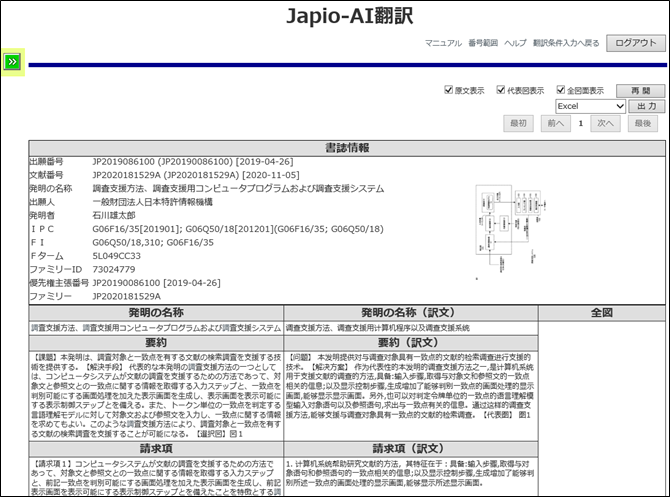Select the 書誌情報 section header
Image resolution: width=672 pixels, height=497 pixels.
coord(347,148)
